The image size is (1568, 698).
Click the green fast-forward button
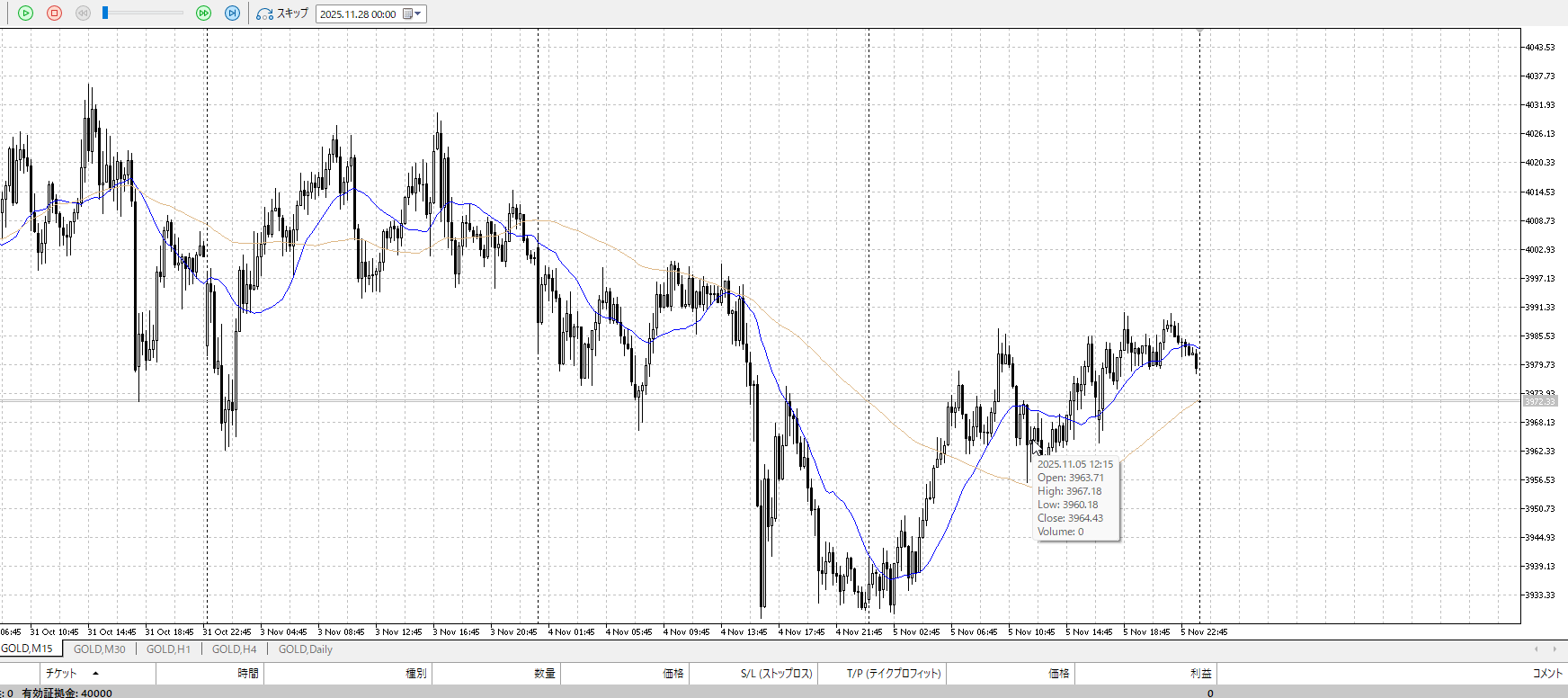coord(203,13)
